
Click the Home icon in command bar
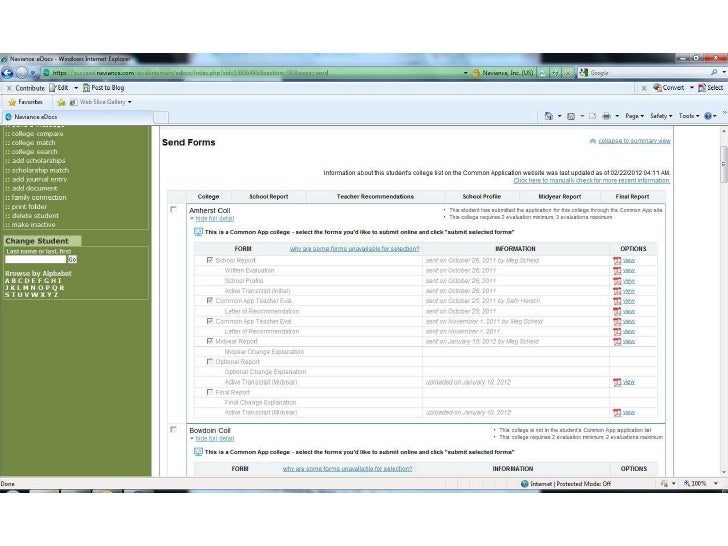548,116
